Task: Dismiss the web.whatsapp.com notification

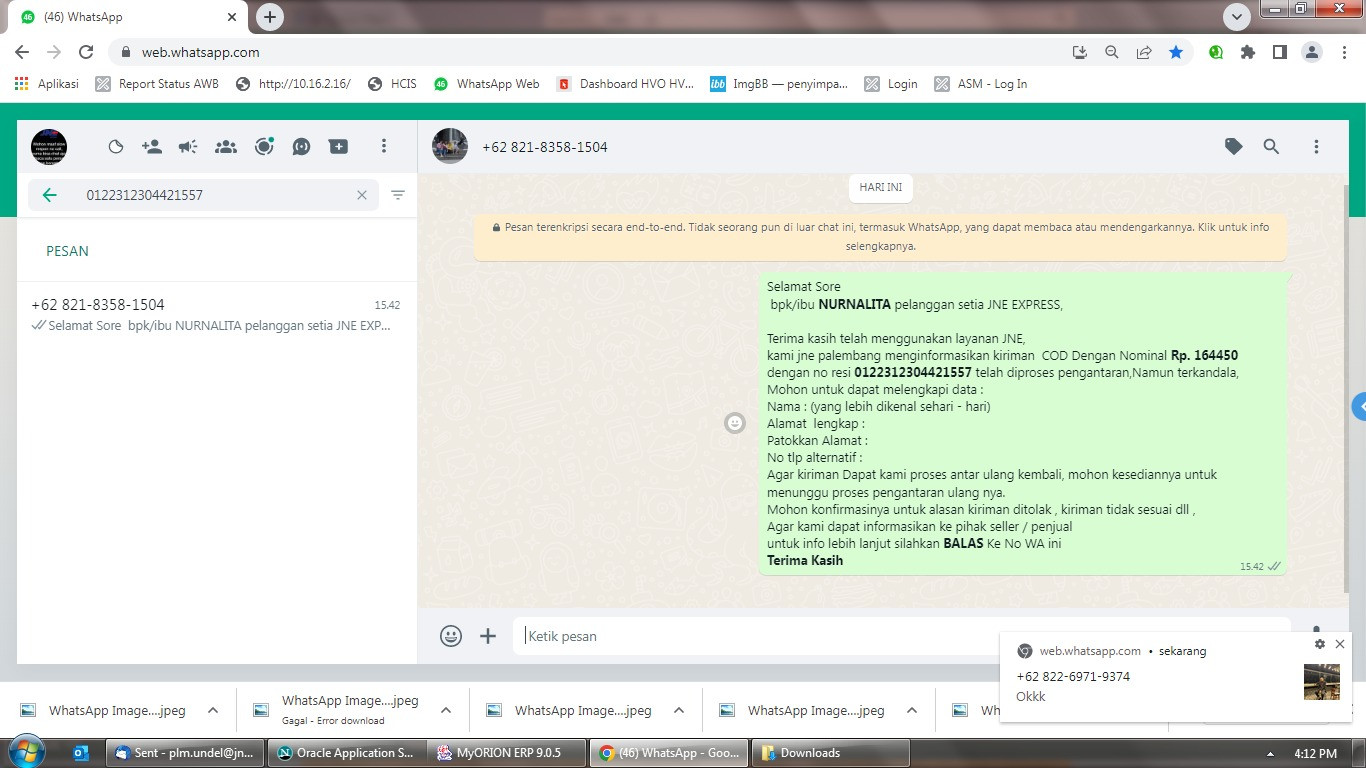Action: pyautogui.click(x=1340, y=644)
